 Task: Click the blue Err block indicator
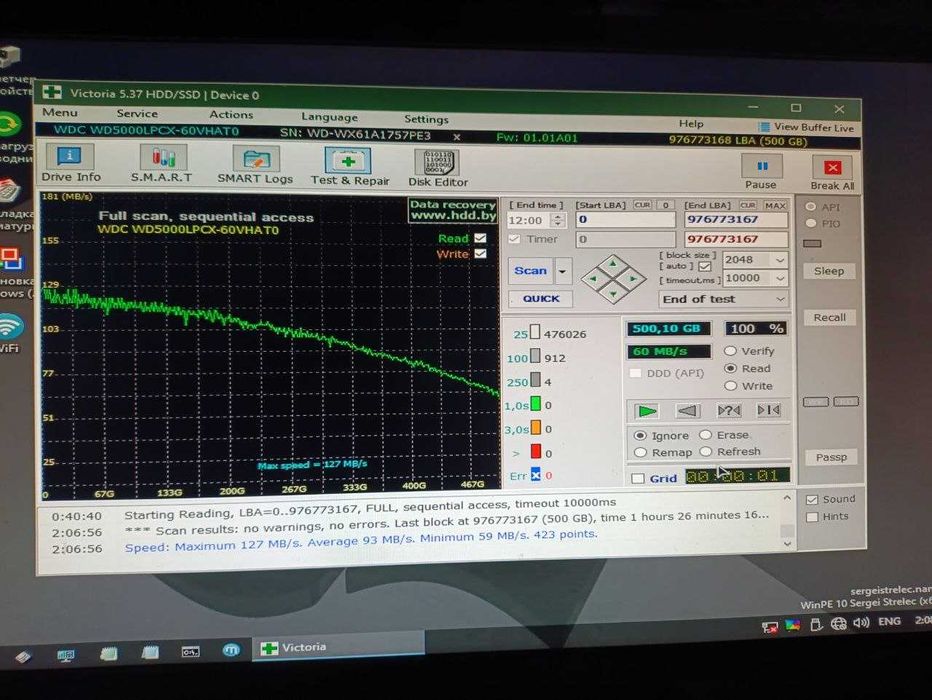click(536, 475)
